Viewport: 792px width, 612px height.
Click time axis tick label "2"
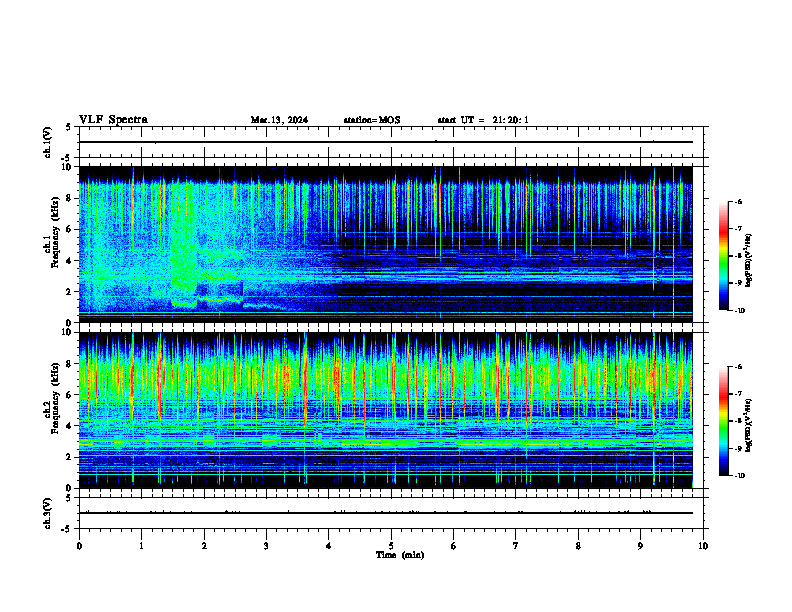204,546
